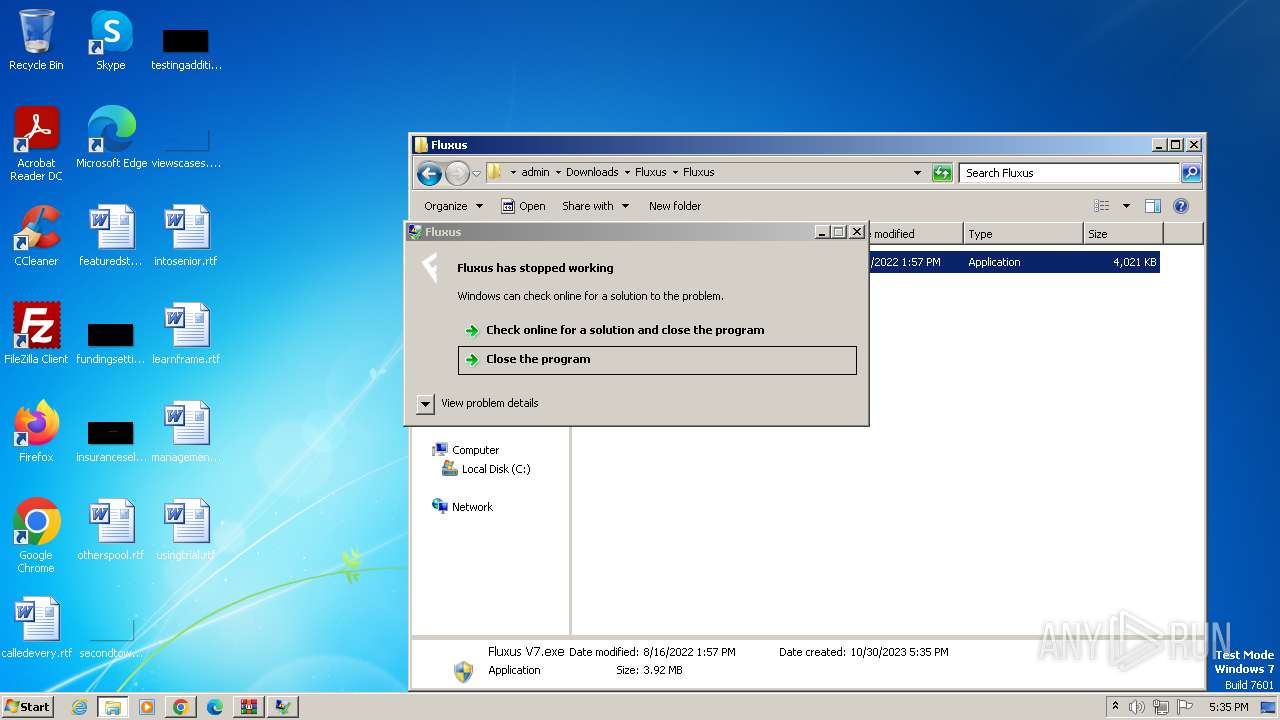Viewport: 1280px width, 720px height.
Task: Click the Google Chrome taskbar icon
Action: 181,707
